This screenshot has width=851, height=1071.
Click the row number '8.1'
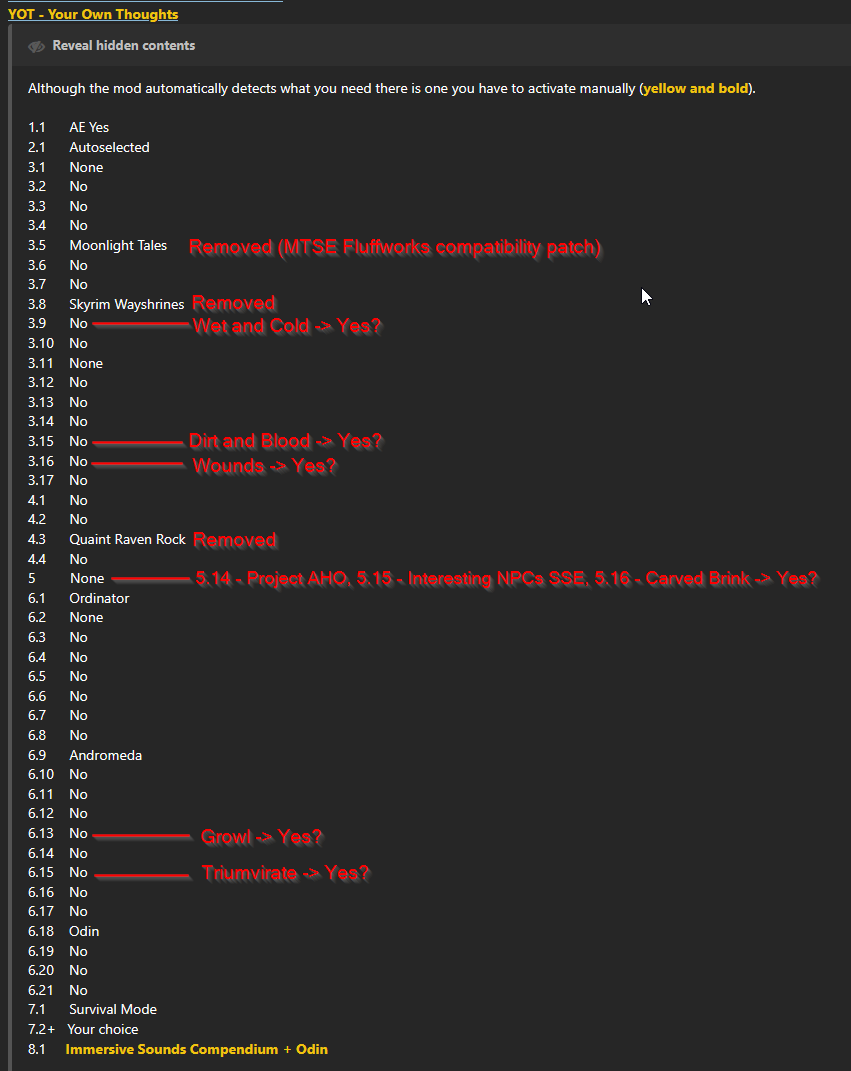[x=37, y=1048]
